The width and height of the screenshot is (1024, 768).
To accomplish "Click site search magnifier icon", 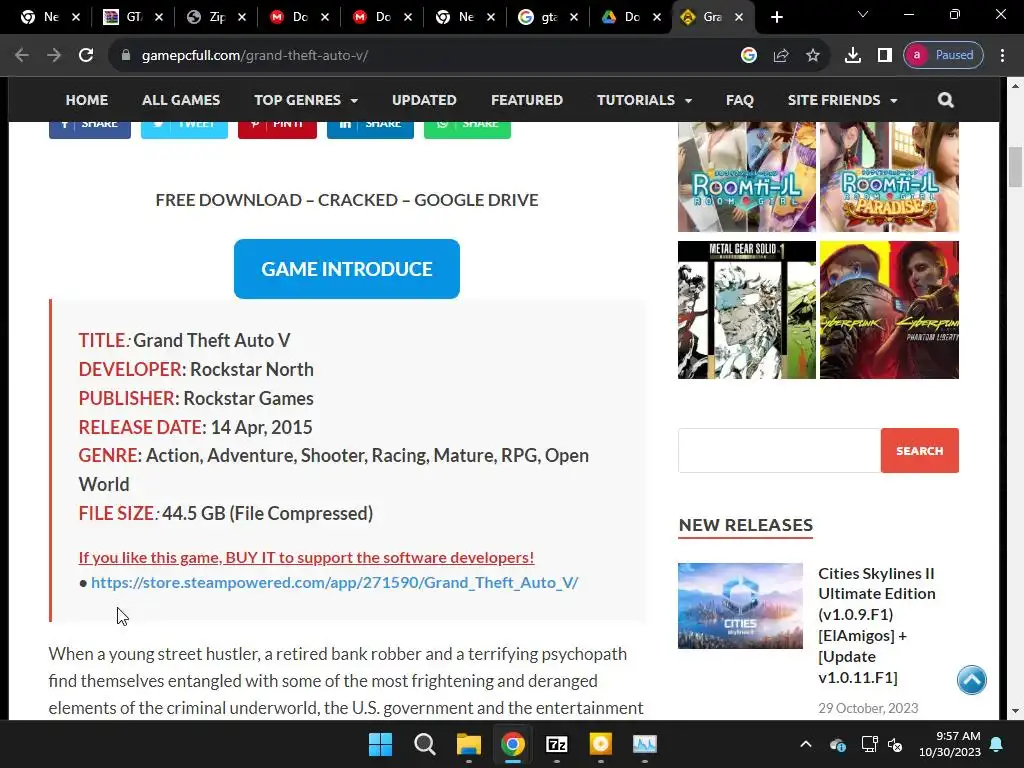I will tap(945, 100).
